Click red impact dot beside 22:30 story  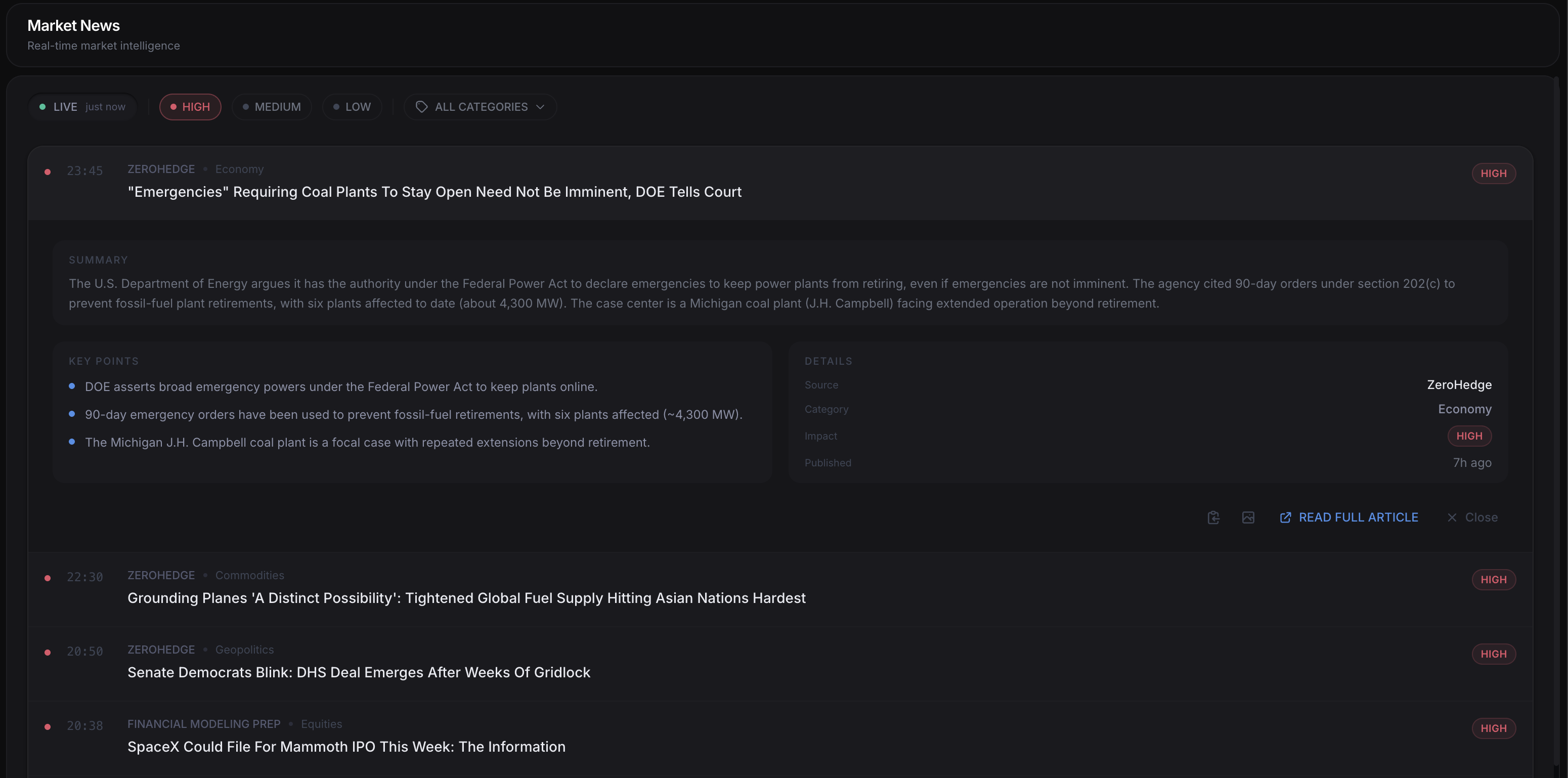coord(48,578)
